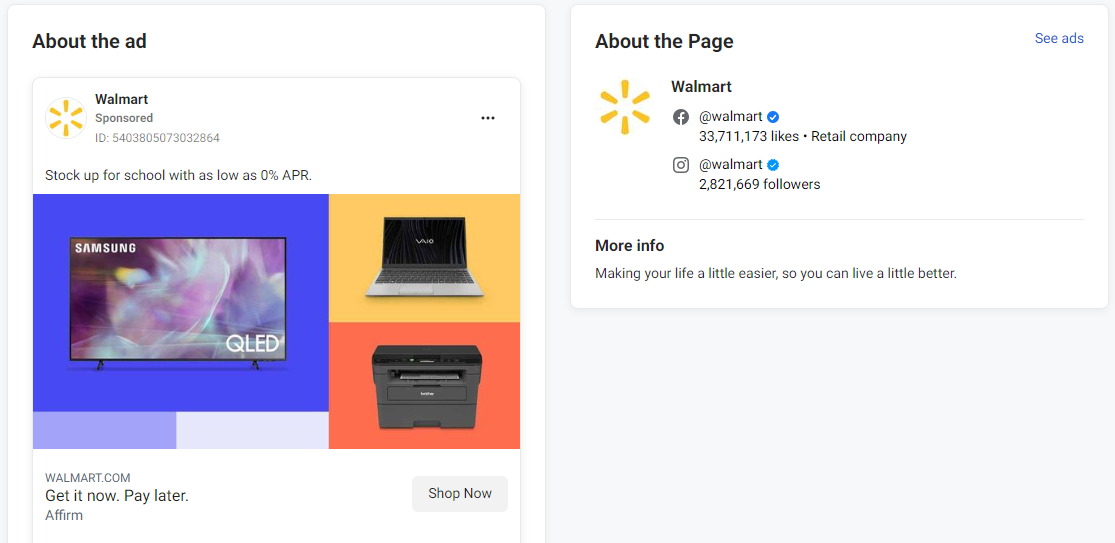Image resolution: width=1115 pixels, height=543 pixels.
Task: Open the Instagram @walmart handle link
Action: tap(730, 165)
